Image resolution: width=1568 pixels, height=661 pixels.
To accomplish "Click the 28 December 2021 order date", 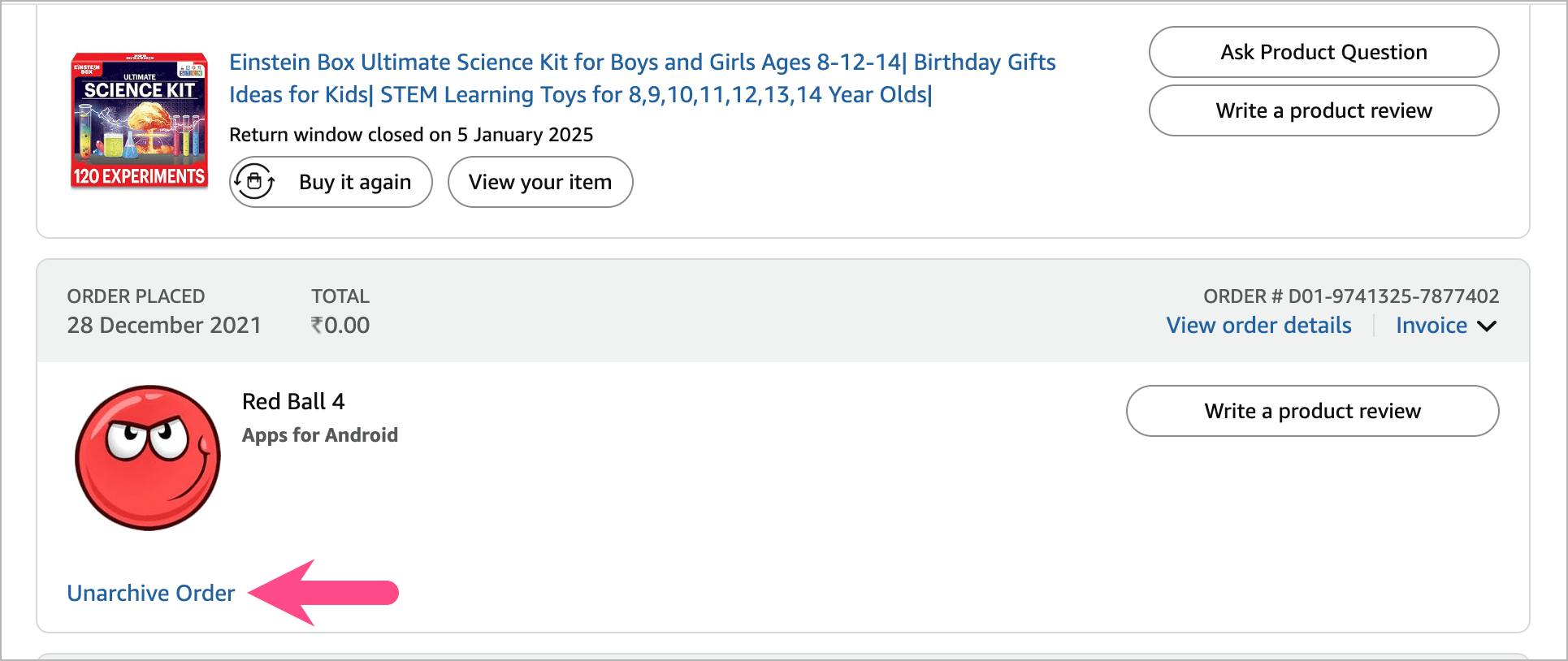I will pyautogui.click(x=164, y=326).
